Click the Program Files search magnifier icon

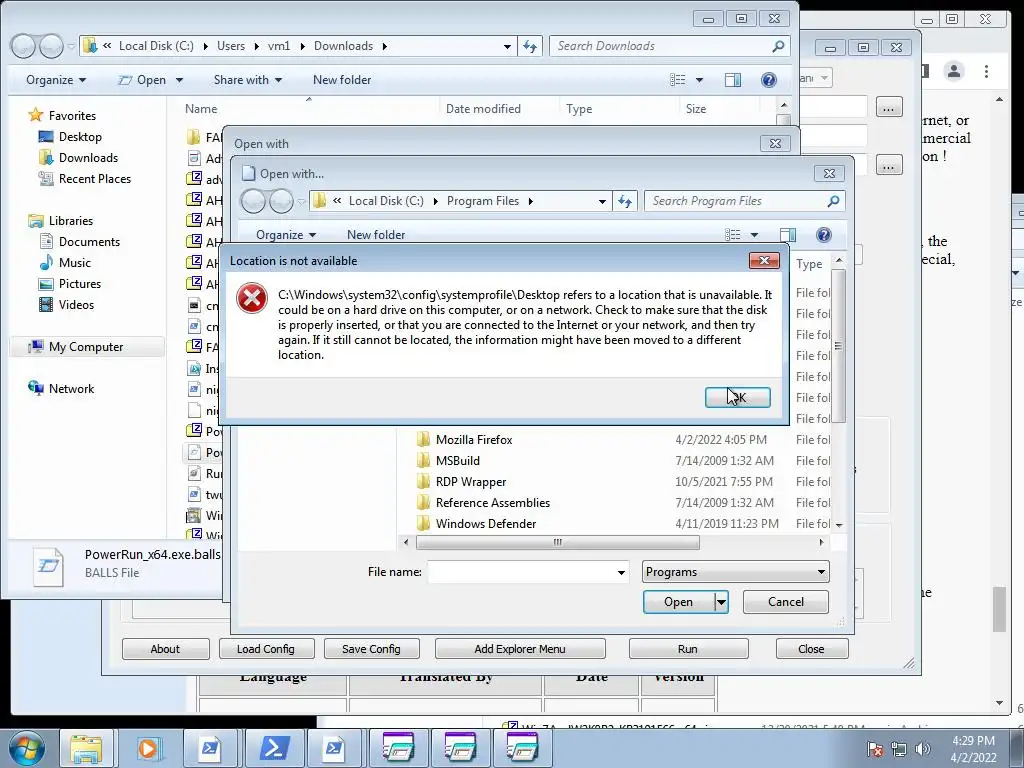point(833,201)
